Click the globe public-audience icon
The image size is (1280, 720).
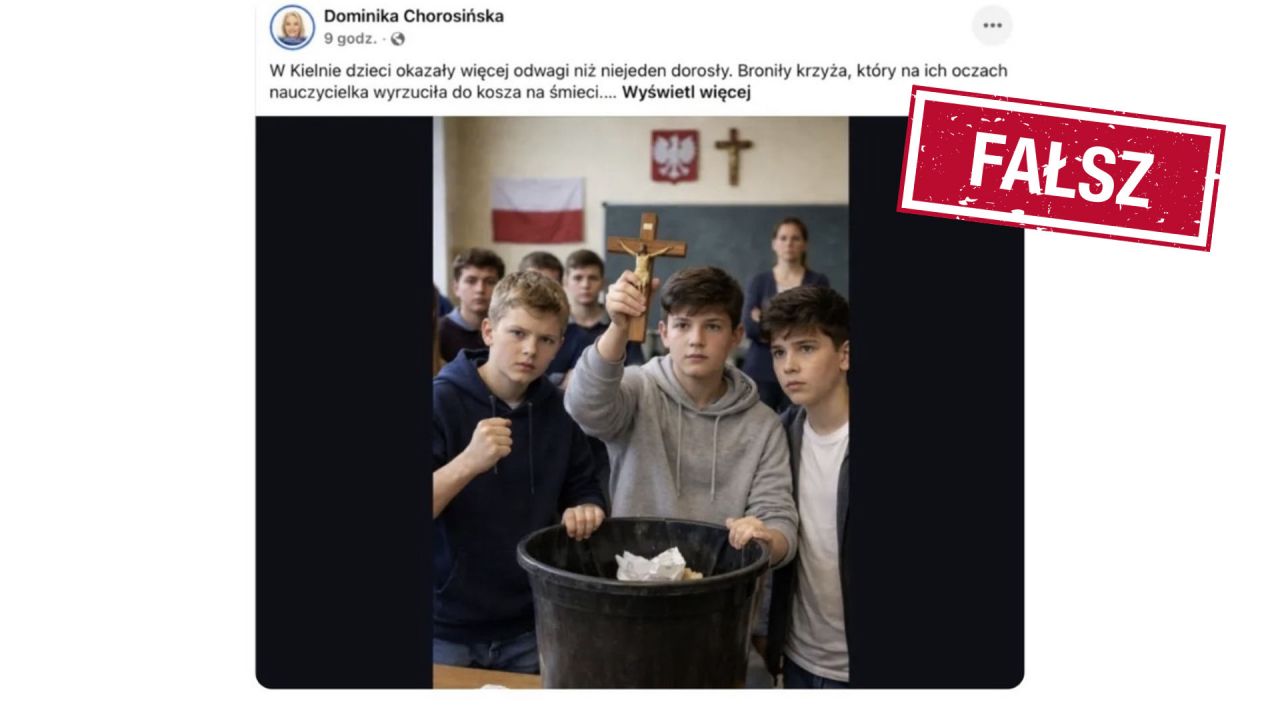tap(398, 39)
